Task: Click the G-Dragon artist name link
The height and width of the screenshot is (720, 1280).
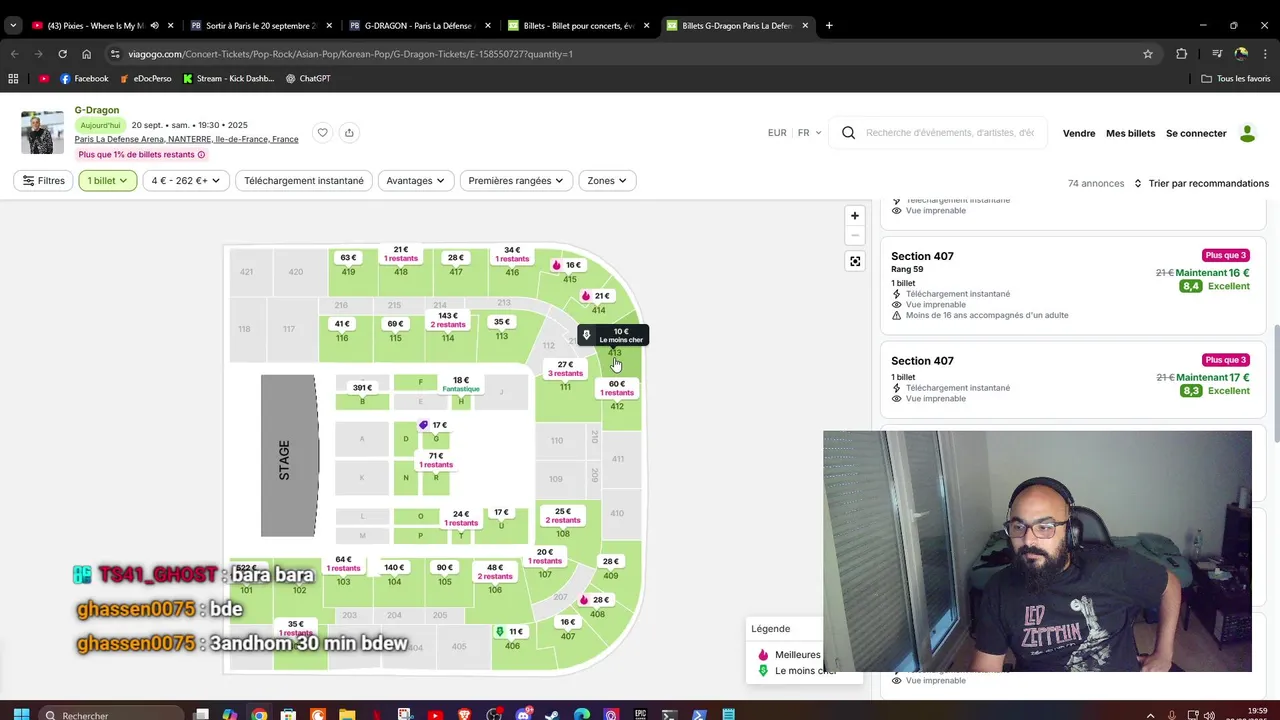Action: coord(97,110)
